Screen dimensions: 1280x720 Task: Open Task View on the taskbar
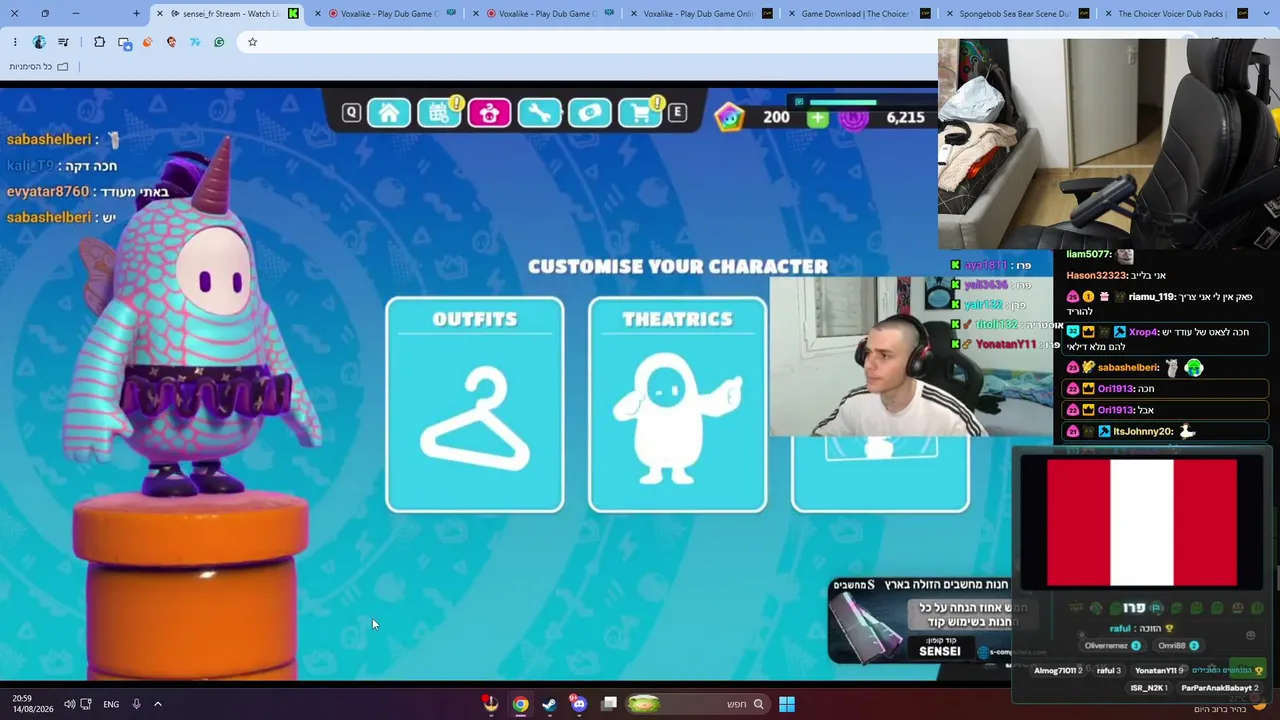pos(609,704)
